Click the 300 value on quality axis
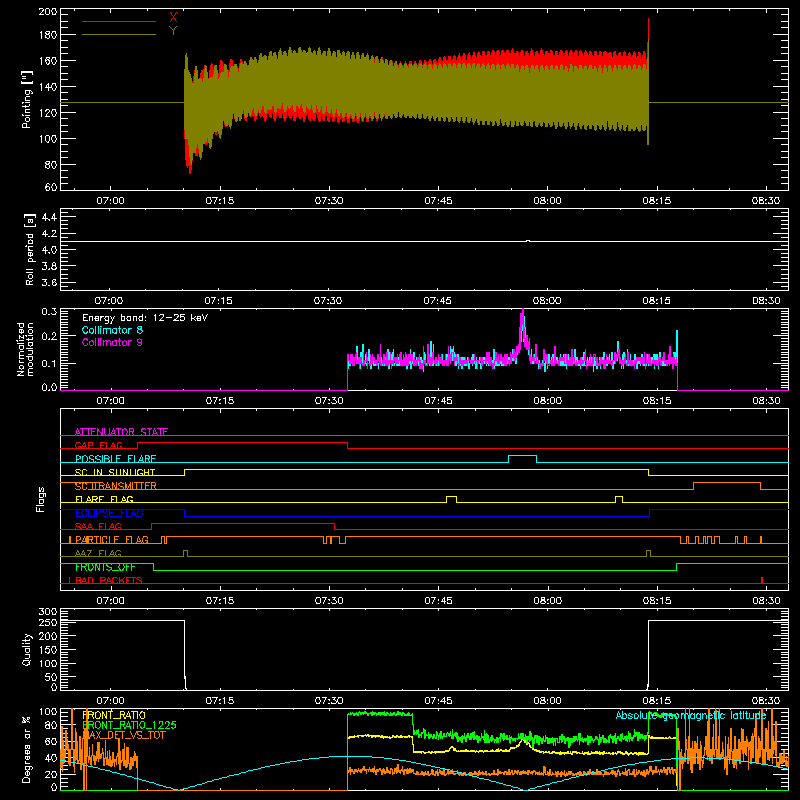The image size is (800, 800). pyautogui.click(x=48, y=612)
